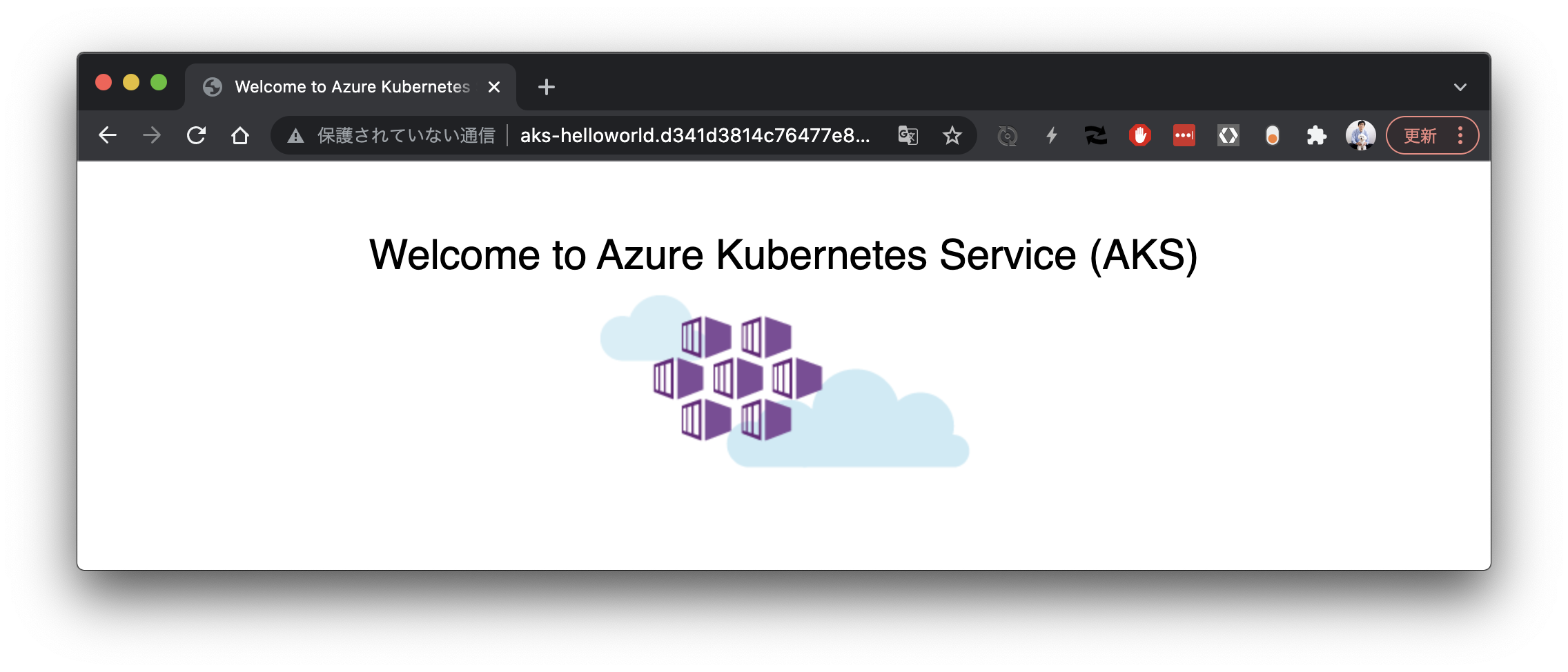This screenshot has width=1568, height=672.
Task: Click the AKS container cloud logo image
Action: pos(785,382)
